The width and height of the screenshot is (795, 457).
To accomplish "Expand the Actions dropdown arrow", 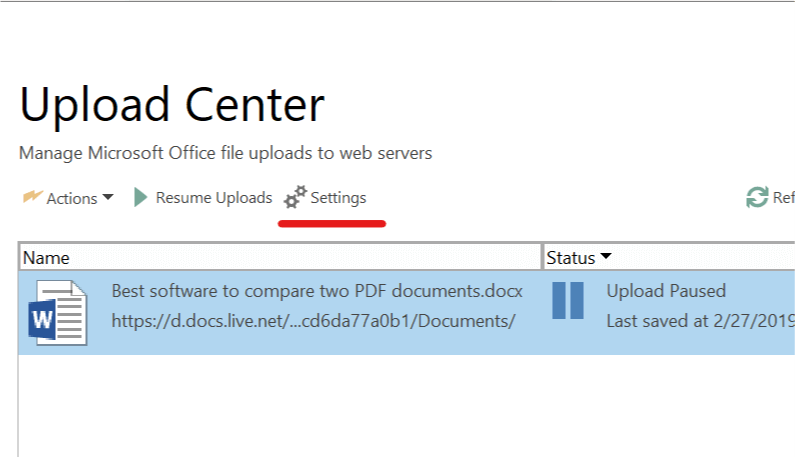I will 108,197.
